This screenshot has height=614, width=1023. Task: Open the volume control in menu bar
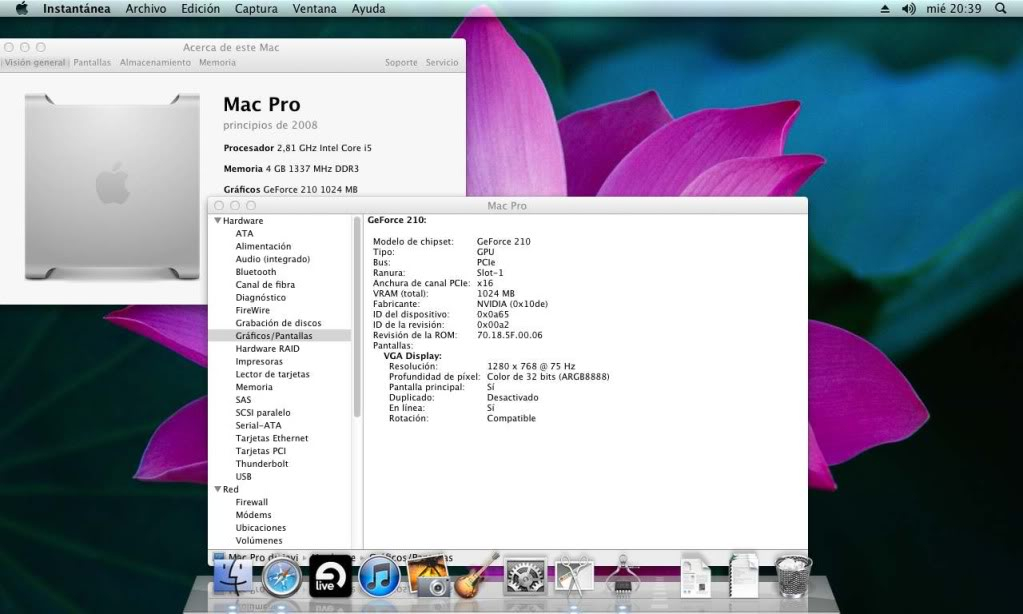point(909,8)
